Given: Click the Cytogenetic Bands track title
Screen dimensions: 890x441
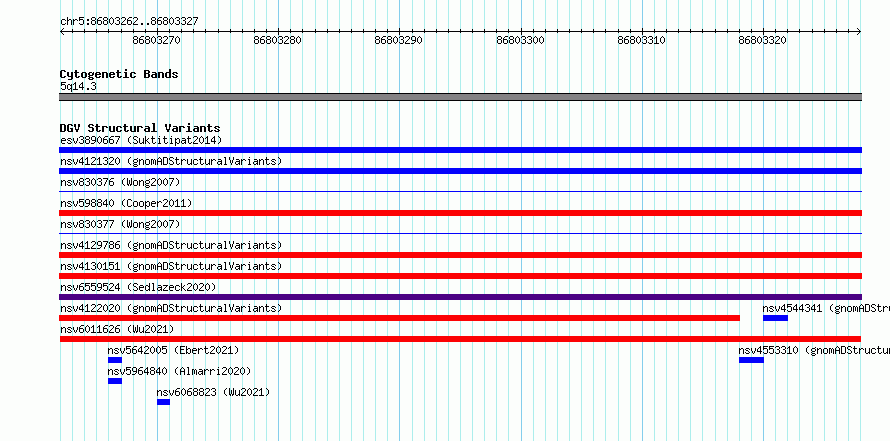Looking at the screenshot, I should [x=119, y=74].
